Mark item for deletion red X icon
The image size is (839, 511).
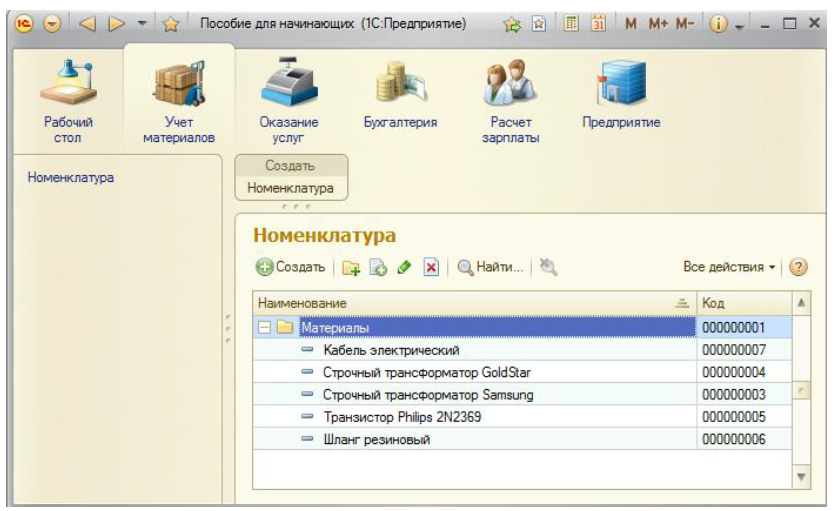[431, 267]
